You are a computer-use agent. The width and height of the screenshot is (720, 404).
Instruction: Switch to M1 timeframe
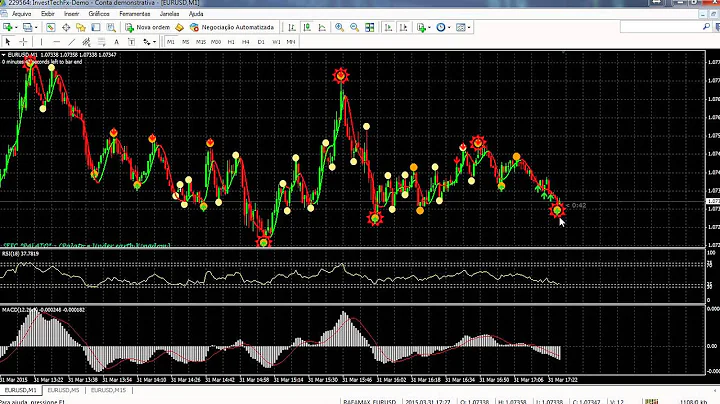coord(171,42)
